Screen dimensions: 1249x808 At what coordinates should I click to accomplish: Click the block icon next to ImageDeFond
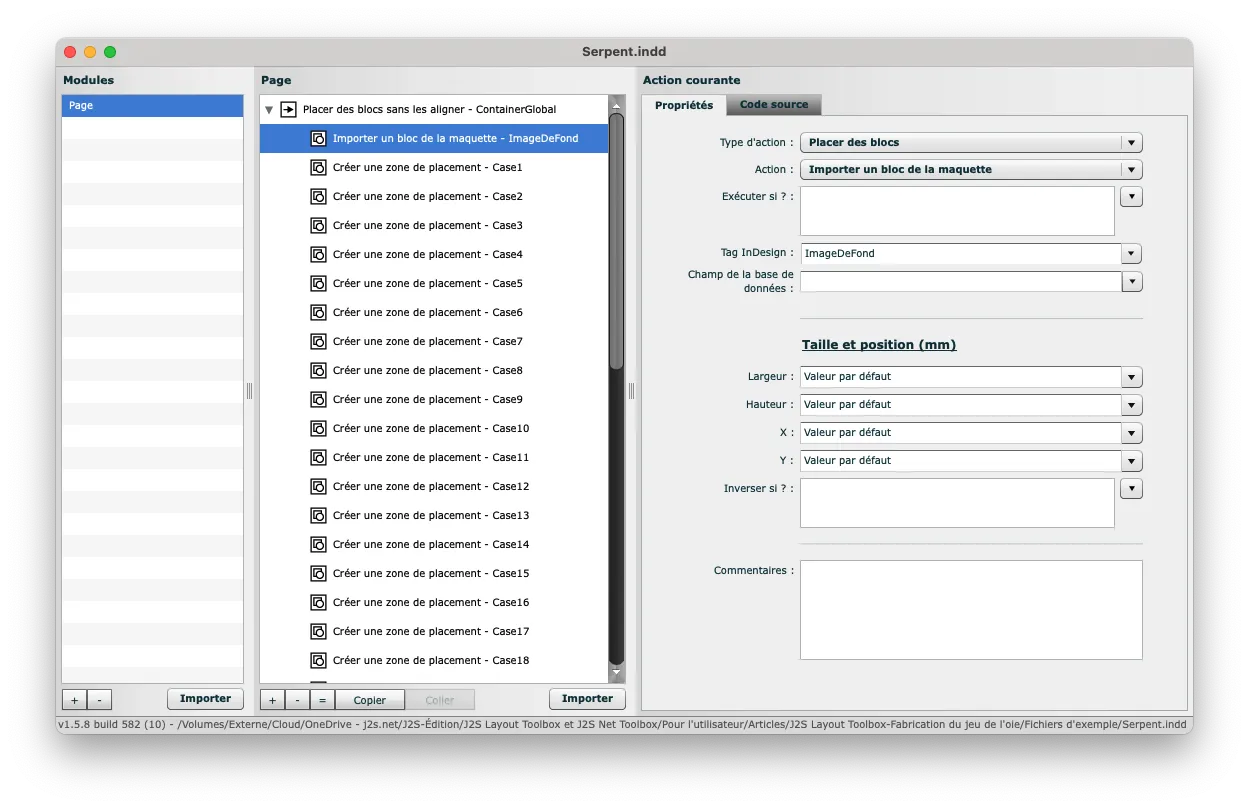tap(318, 138)
